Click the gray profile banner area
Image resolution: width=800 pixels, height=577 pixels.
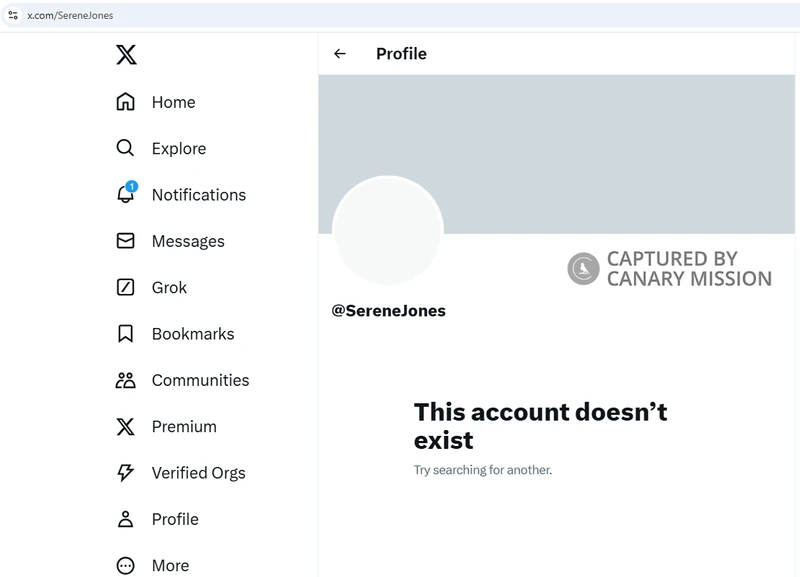[x=557, y=154]
